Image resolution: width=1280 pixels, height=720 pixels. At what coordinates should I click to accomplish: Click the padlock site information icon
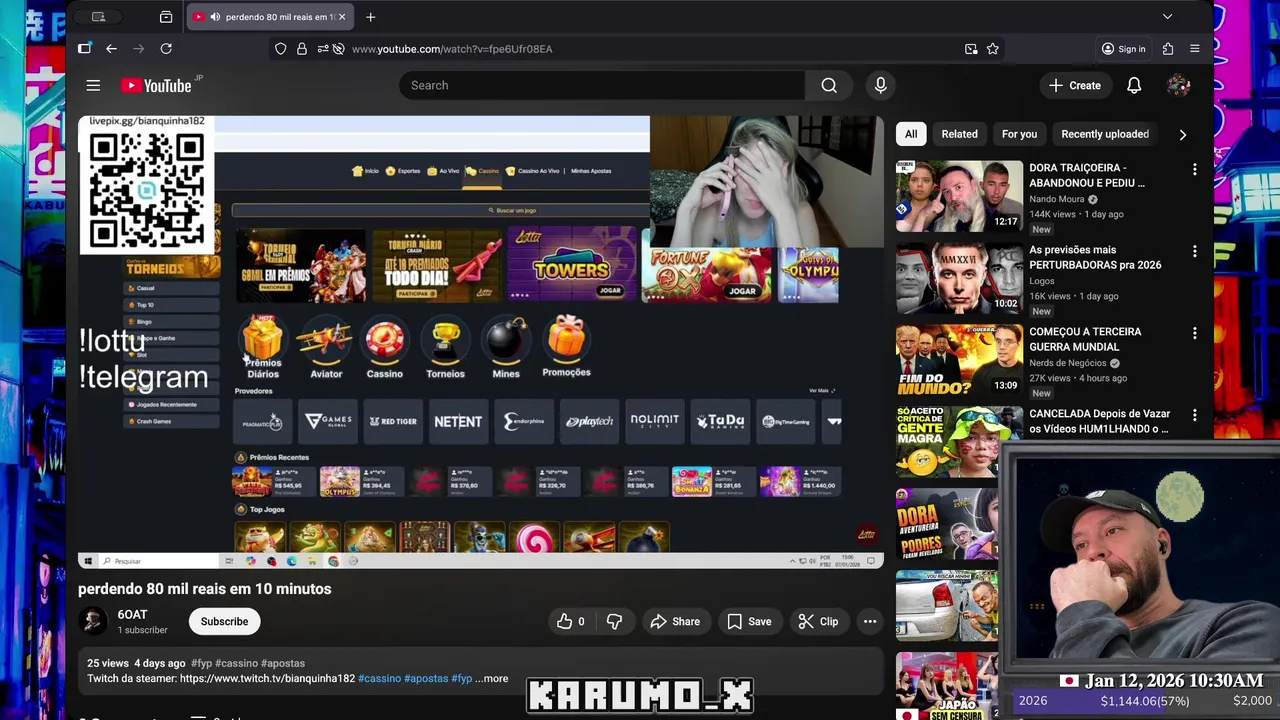point(302,49)
